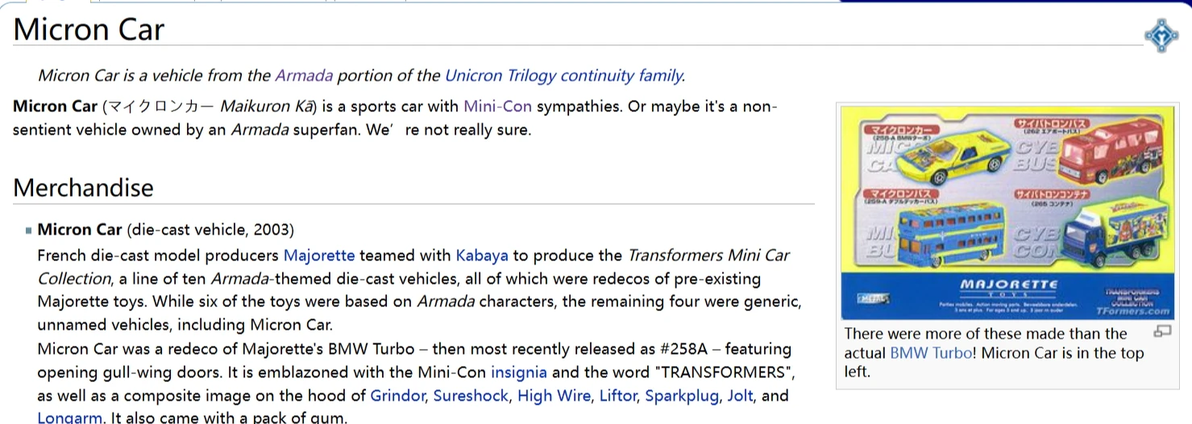
Task: Open the Mini-Con link in the intro
Action: click(498, 106)
